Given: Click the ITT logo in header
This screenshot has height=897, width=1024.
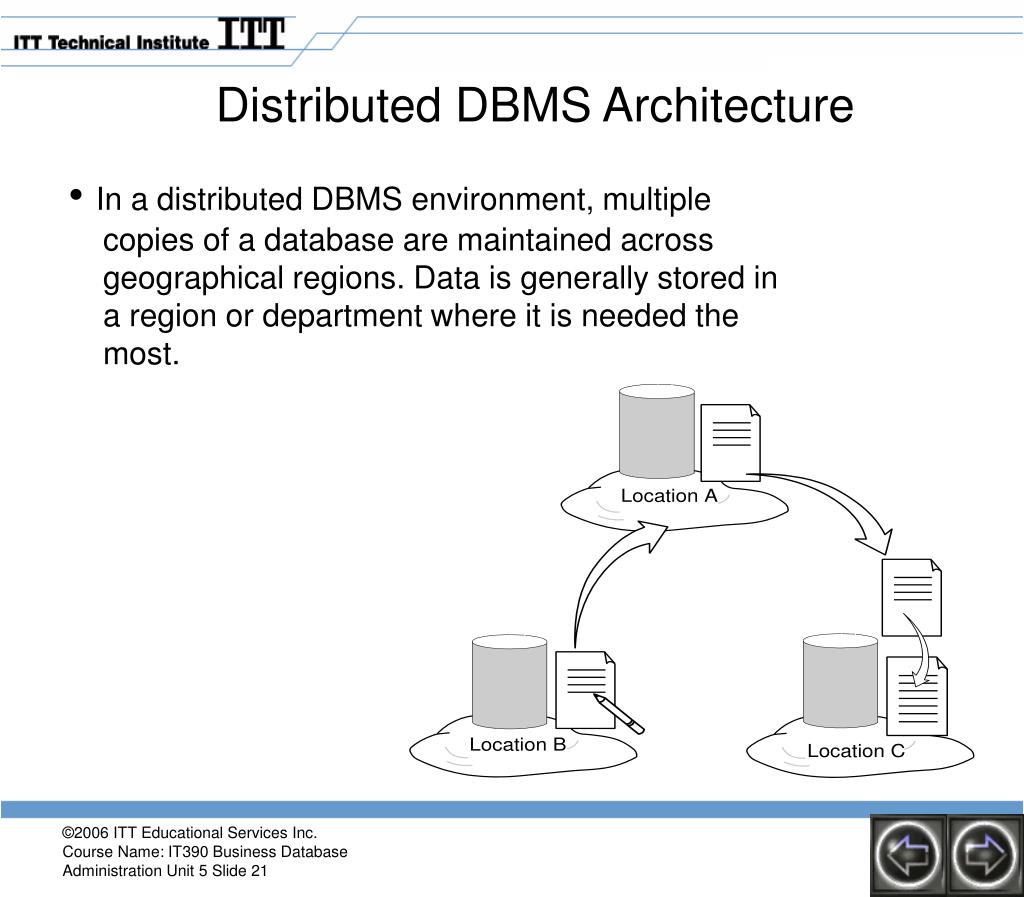Looking at the screenshot, I should coord(251,34).
